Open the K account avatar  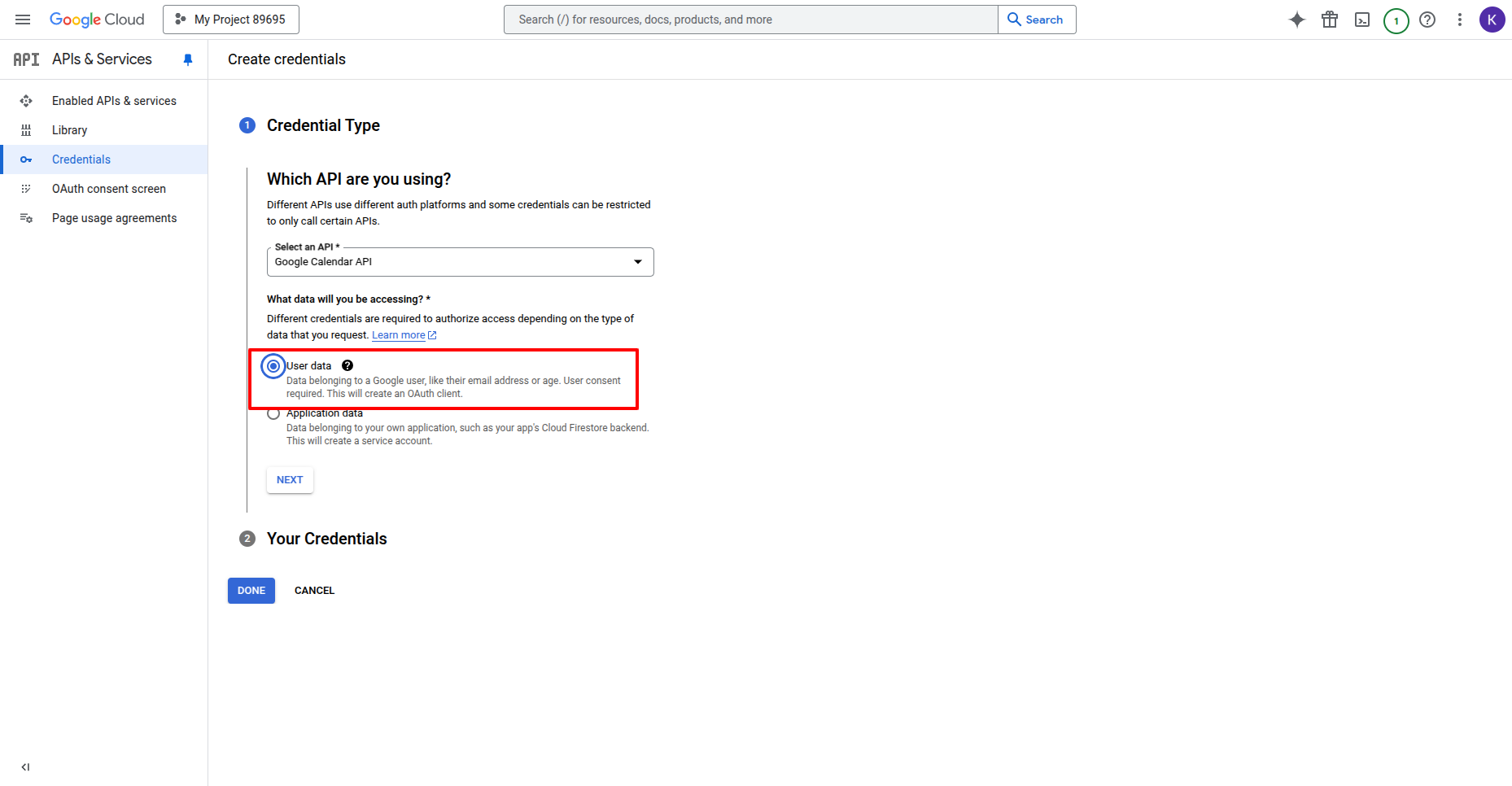pos(1492,20)
